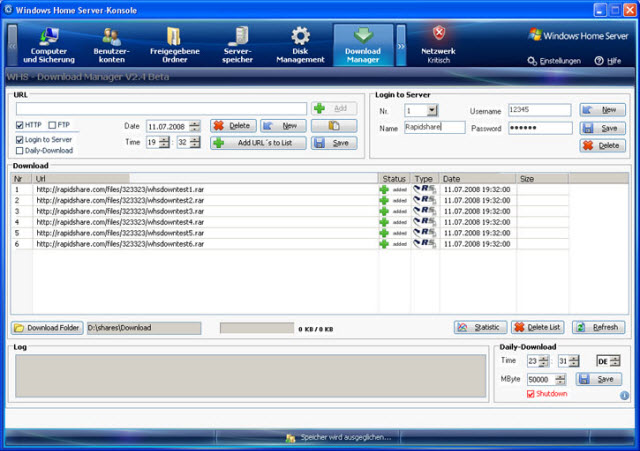Click the Netzwerk Kritisch status icon
640x451 pixels.
coord(438,44)
